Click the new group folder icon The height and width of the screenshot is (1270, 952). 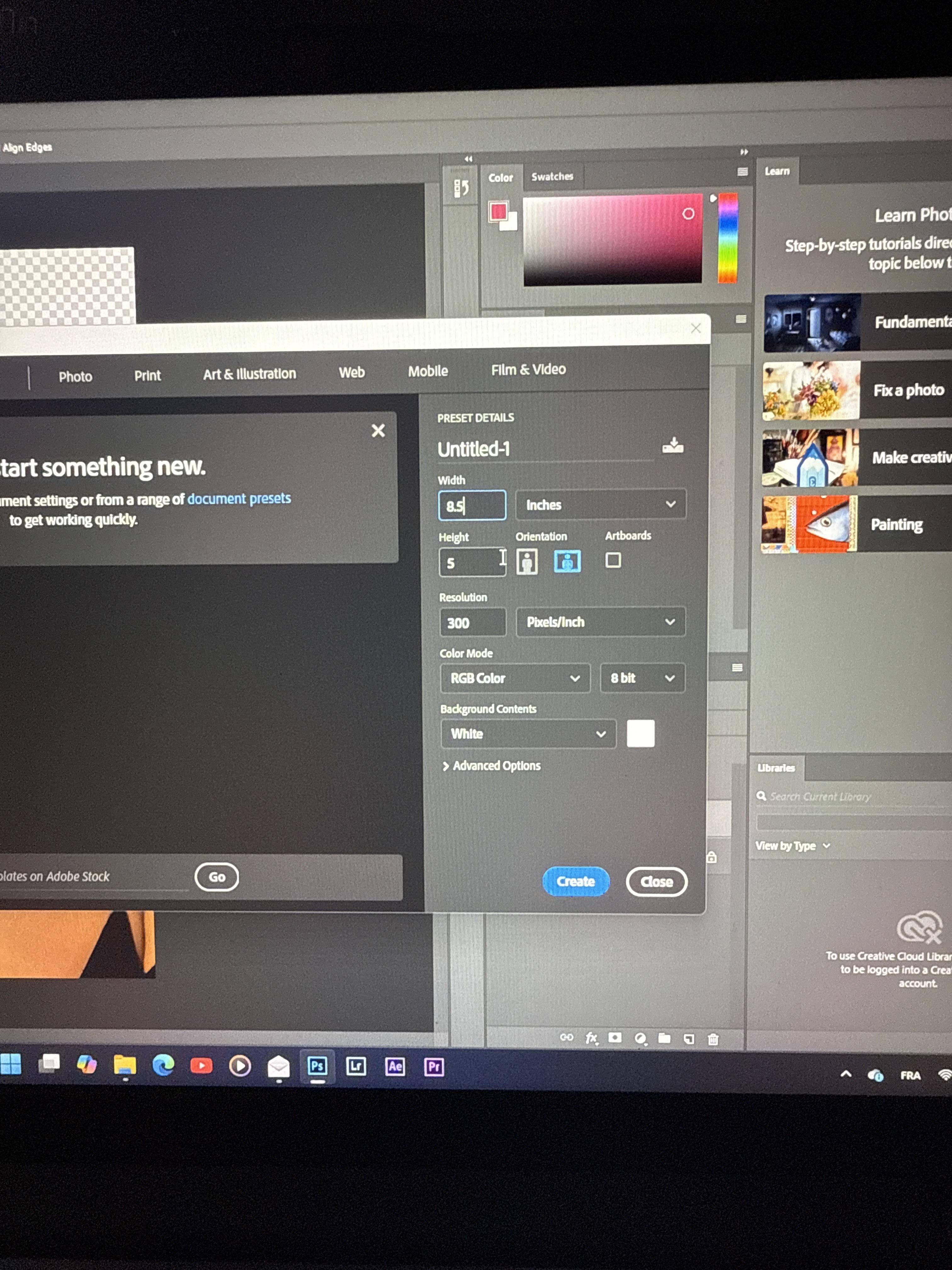point(664,1038)
